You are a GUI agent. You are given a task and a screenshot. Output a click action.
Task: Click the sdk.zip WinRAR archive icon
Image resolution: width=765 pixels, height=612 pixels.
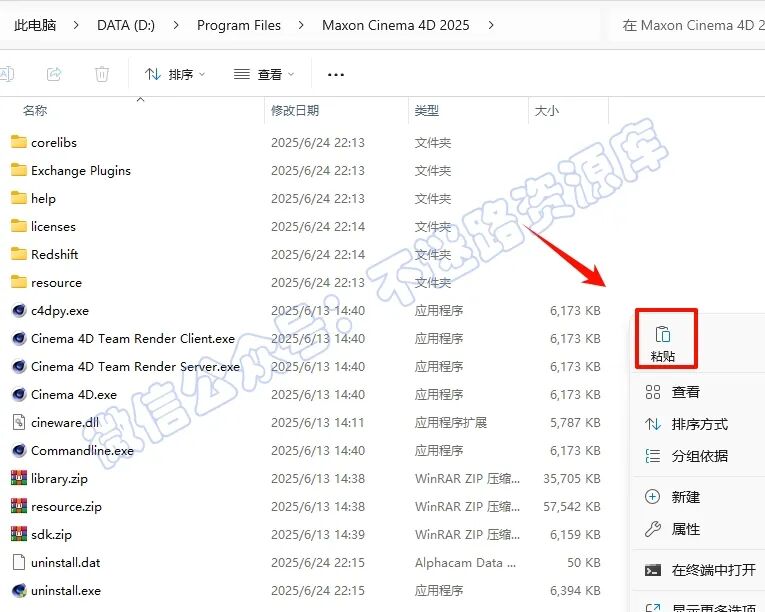pos(19,534)
